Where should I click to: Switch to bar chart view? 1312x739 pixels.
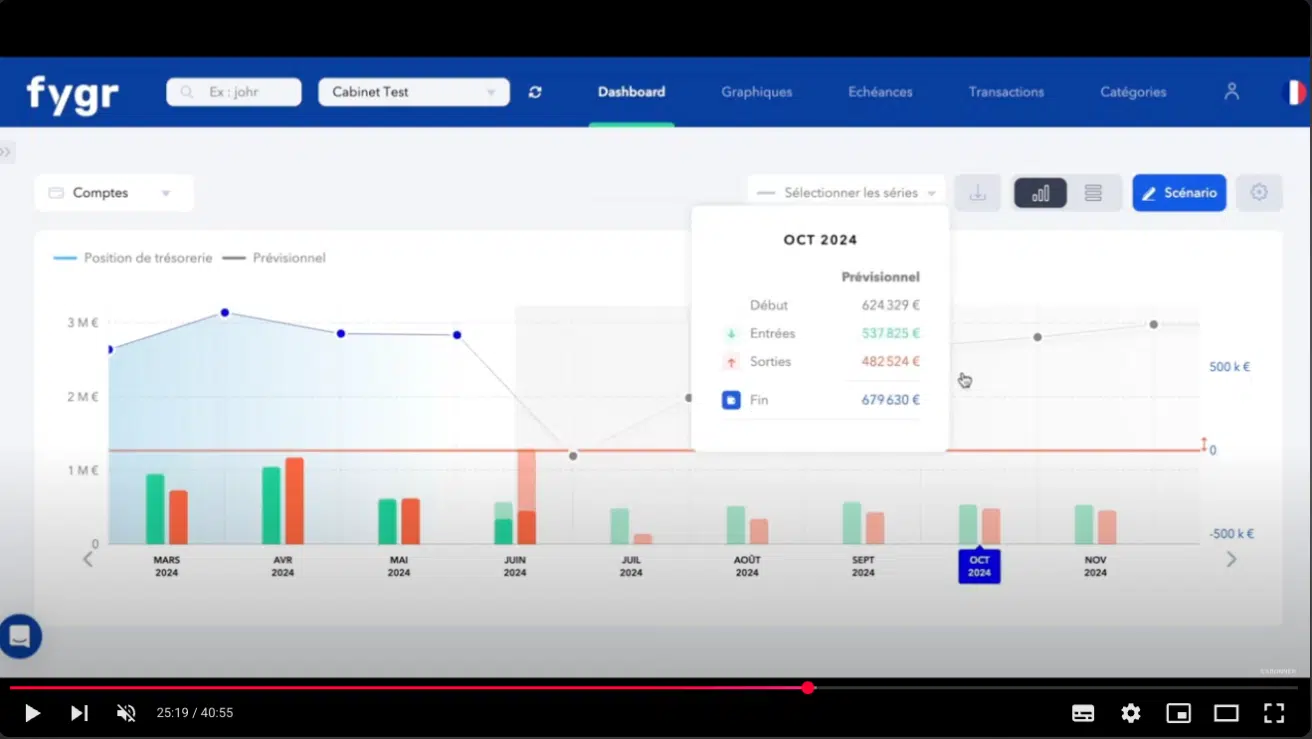[1040, 193]
